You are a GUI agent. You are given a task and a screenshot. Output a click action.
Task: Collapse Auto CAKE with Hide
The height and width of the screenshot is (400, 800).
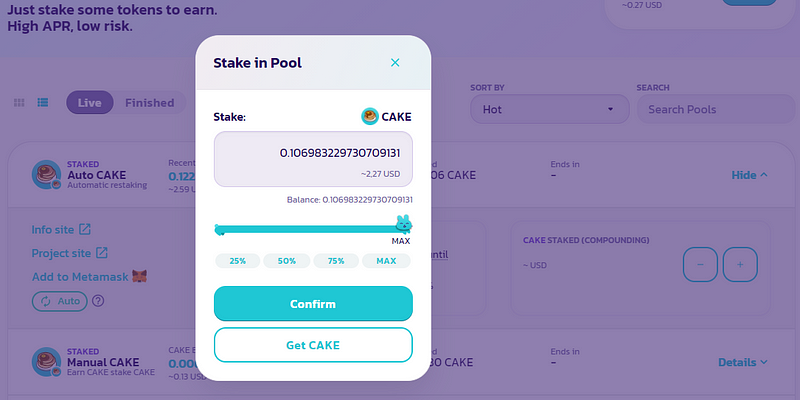(749, 175)
